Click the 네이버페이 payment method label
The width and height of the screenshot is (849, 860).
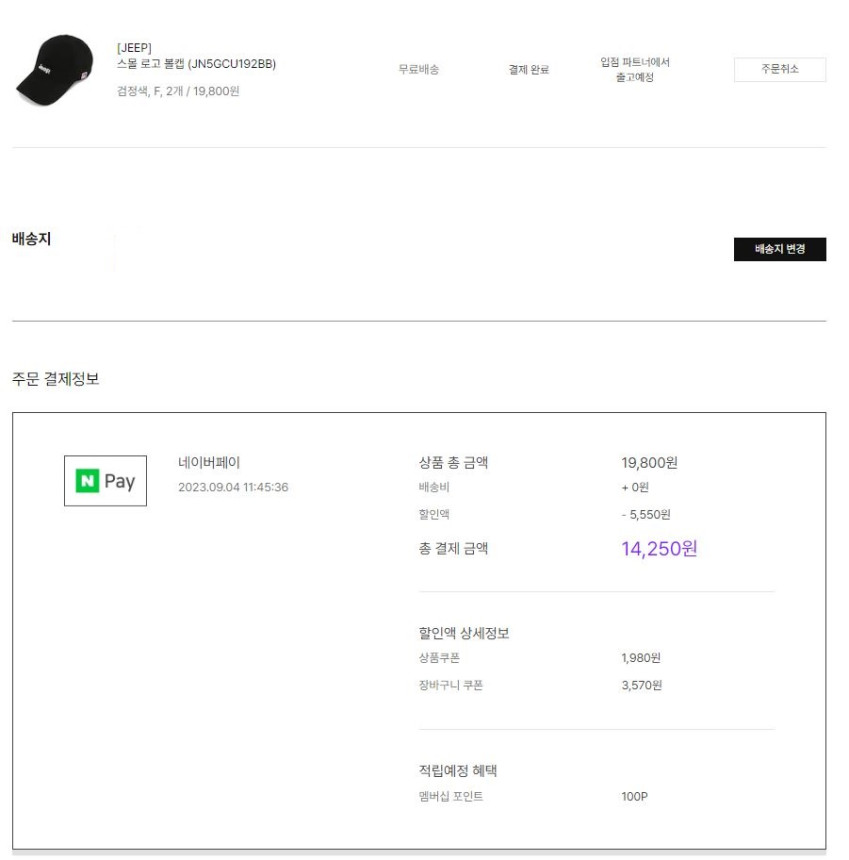point(208,462)
